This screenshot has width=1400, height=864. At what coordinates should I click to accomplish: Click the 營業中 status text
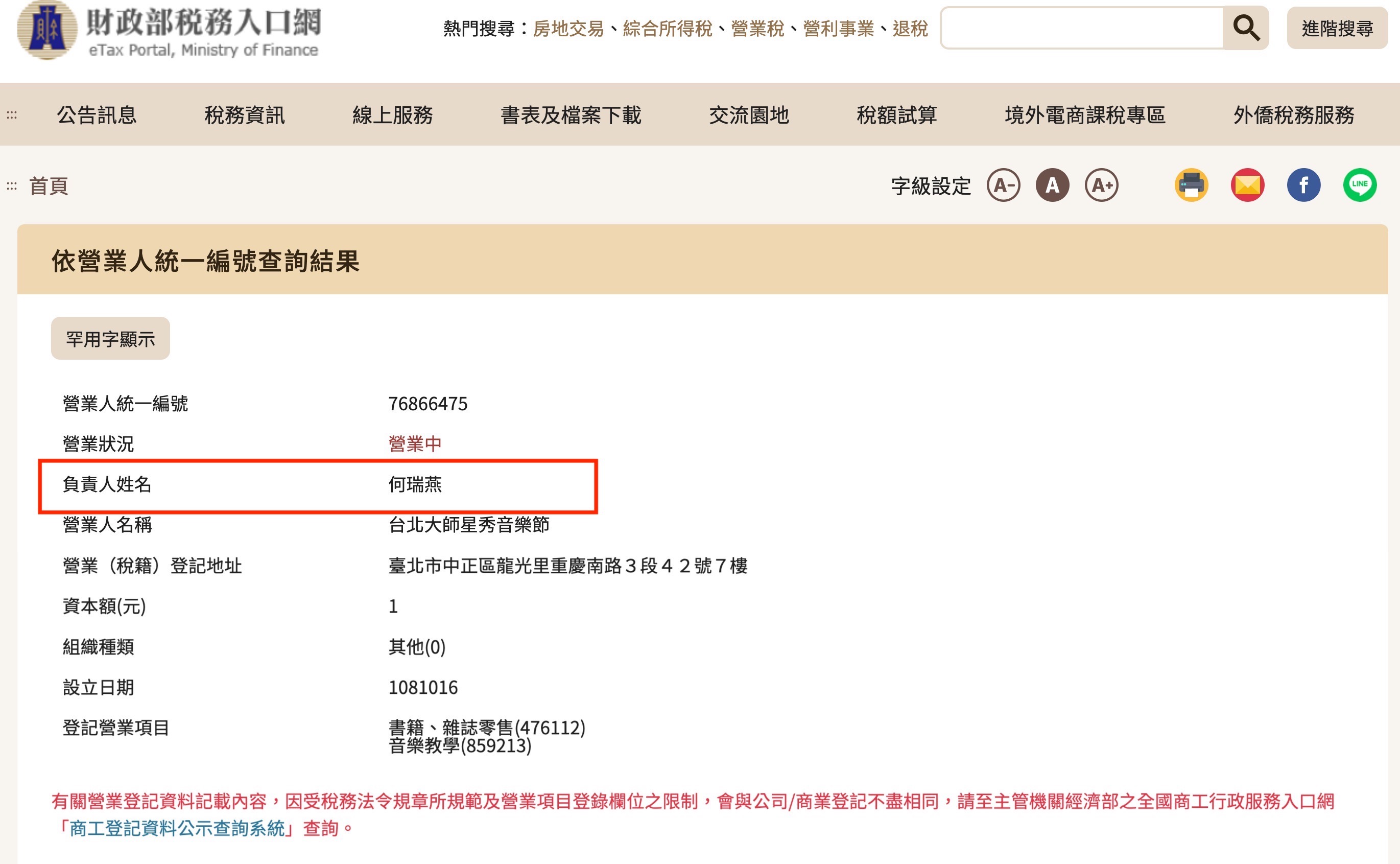415,443
